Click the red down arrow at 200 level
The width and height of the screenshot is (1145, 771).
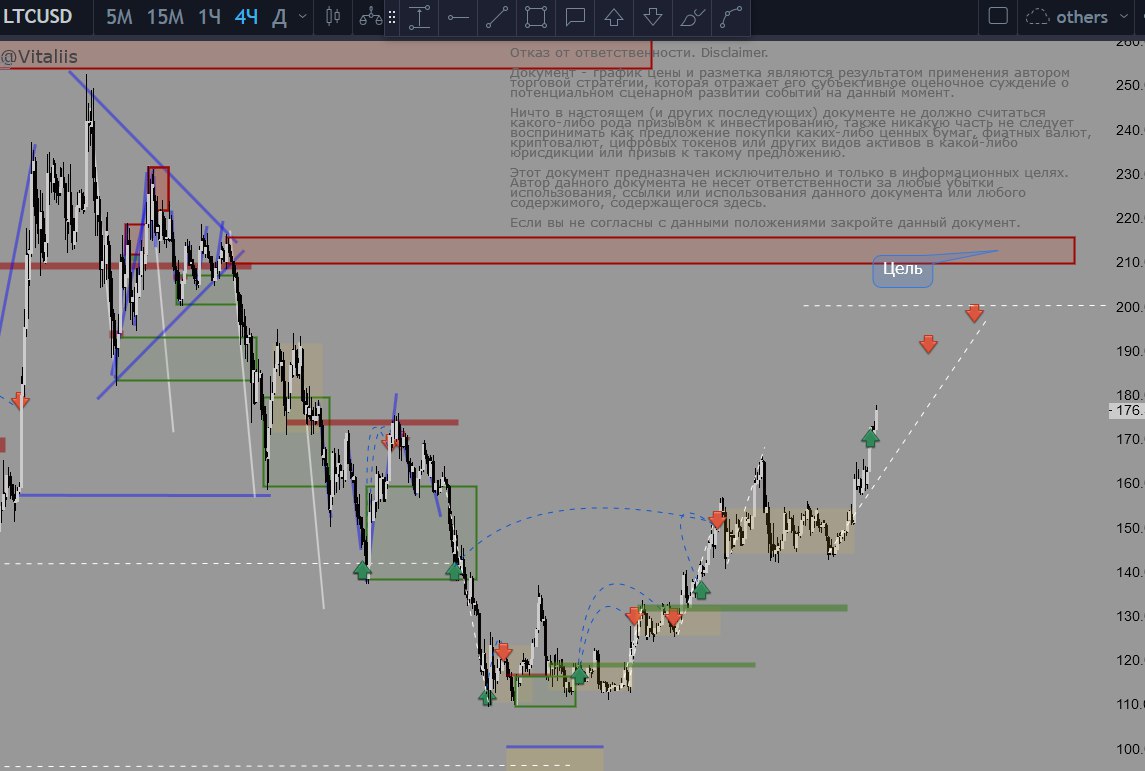974,312
